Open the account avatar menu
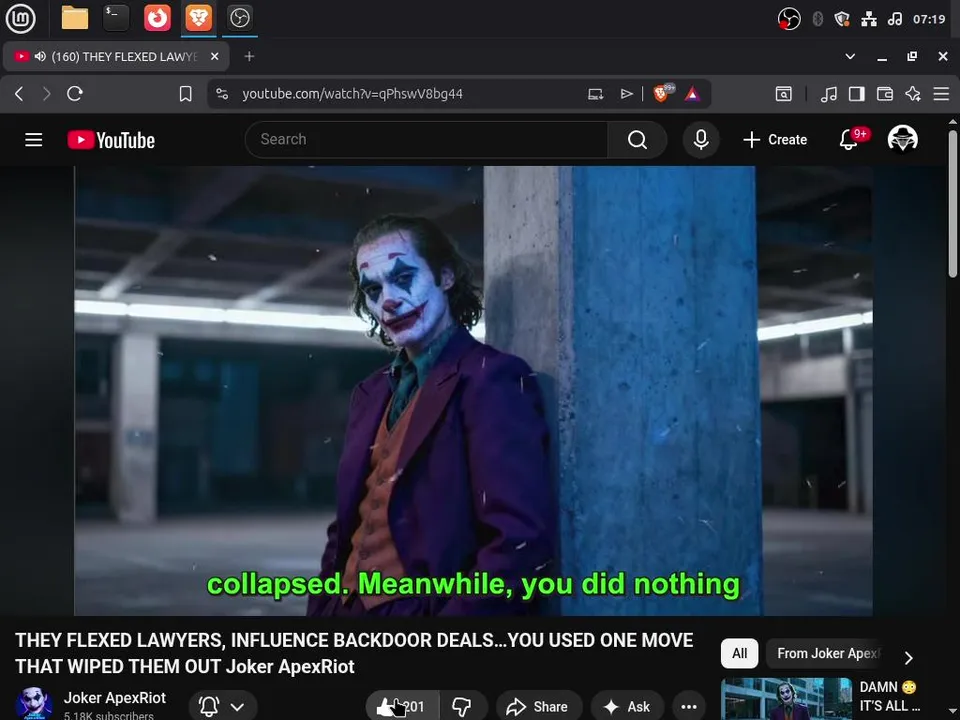960x720 pixels. (x=902, y=139)
